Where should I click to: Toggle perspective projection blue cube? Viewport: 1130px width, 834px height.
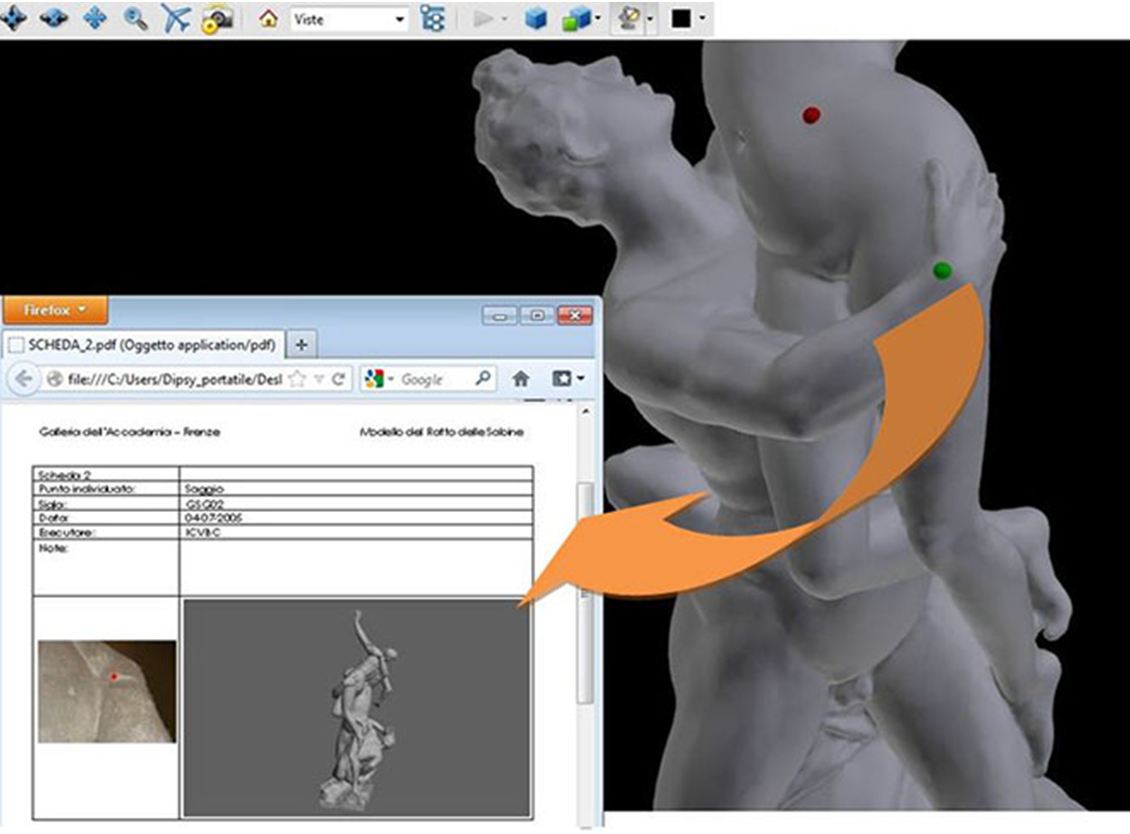point(536,19)
